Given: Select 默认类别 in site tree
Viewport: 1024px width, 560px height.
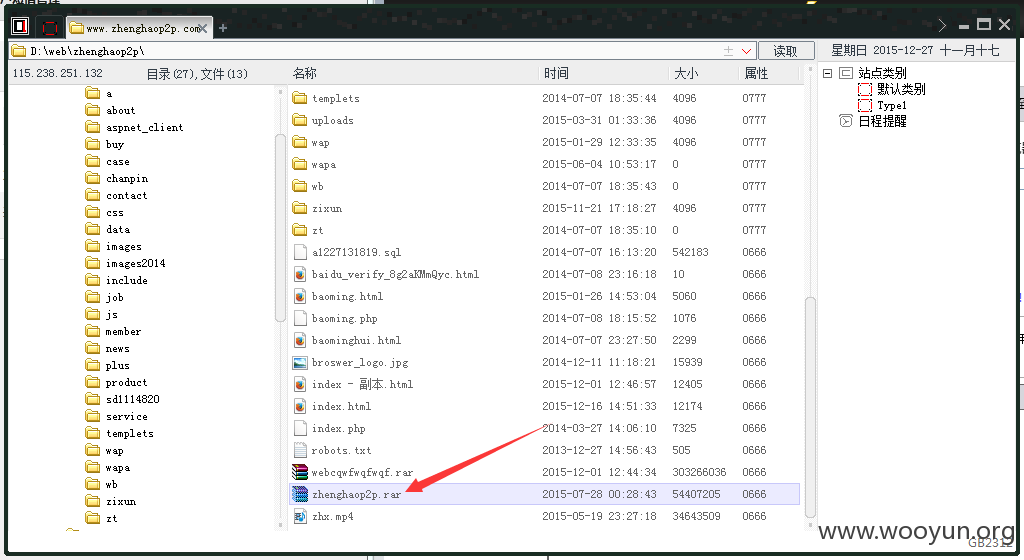Looking at the screenshot, I should point(901,89).
